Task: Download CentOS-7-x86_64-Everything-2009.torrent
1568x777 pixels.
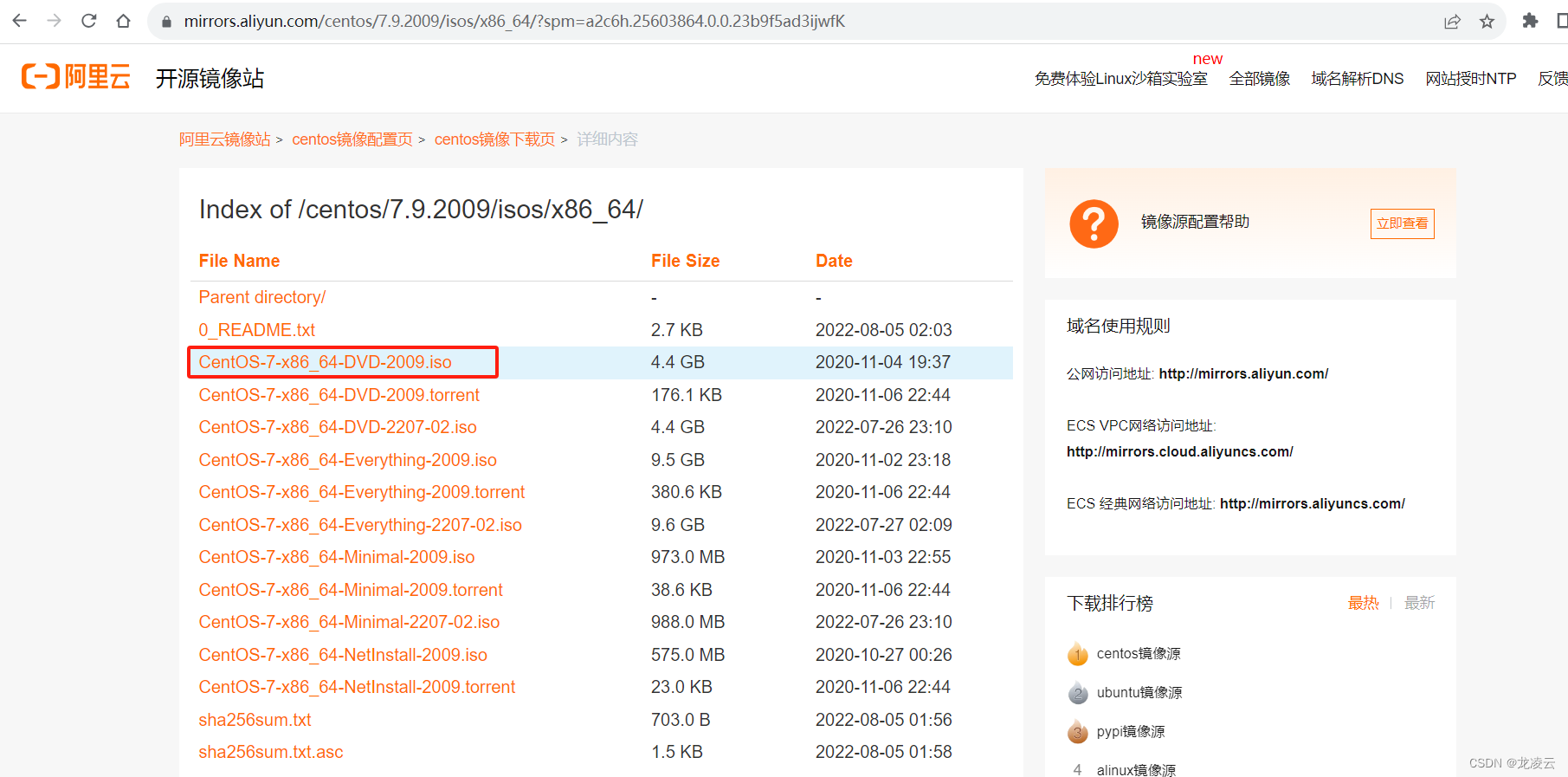Action: pos(362,492)
